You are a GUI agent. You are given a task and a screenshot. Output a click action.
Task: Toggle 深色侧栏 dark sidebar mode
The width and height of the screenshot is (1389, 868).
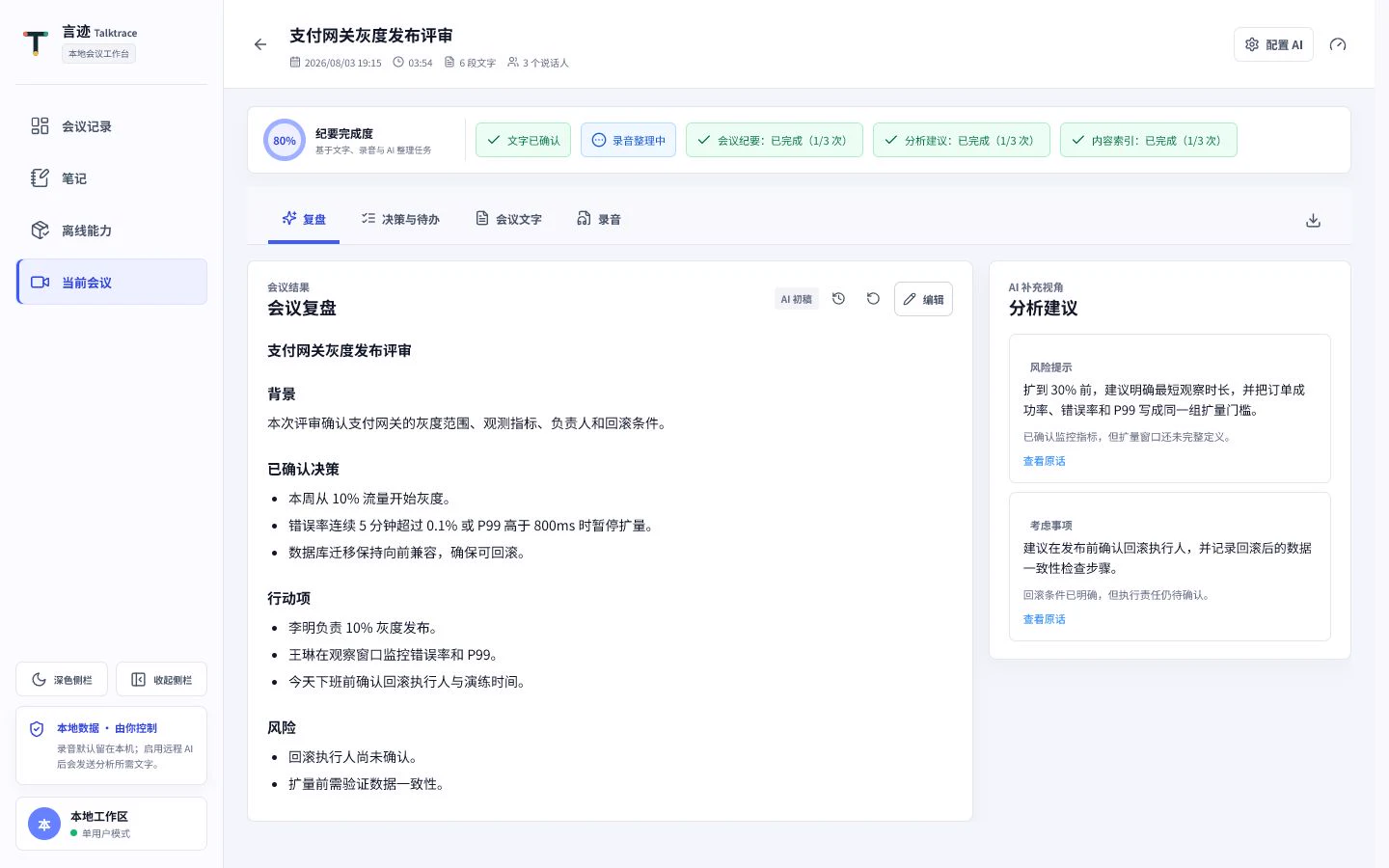pyautogui.click(x=62, y=680)
